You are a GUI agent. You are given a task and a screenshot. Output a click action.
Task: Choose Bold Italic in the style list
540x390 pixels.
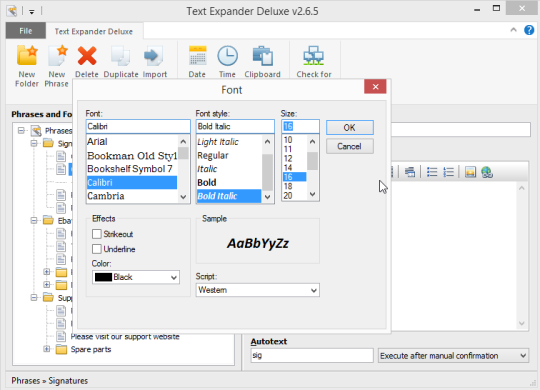(x=229, y=196)
